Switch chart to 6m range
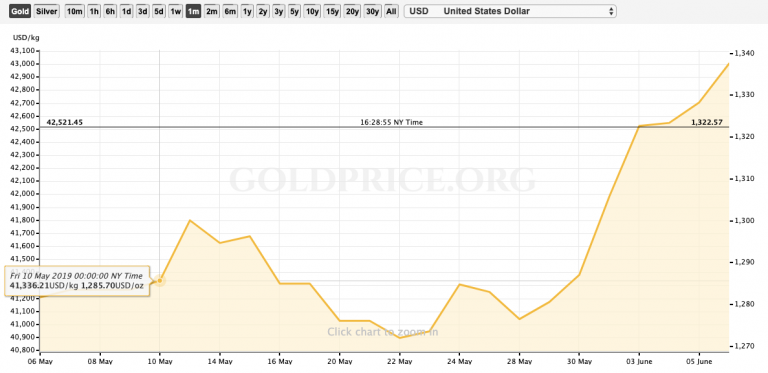The image size is (768, 373). tap(230, 11)
